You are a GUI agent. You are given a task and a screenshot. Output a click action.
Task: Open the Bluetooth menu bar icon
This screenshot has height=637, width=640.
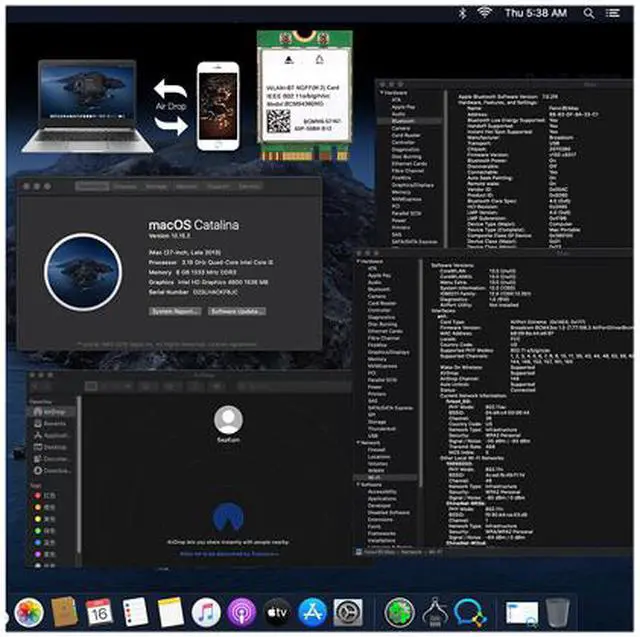point(462,13)
